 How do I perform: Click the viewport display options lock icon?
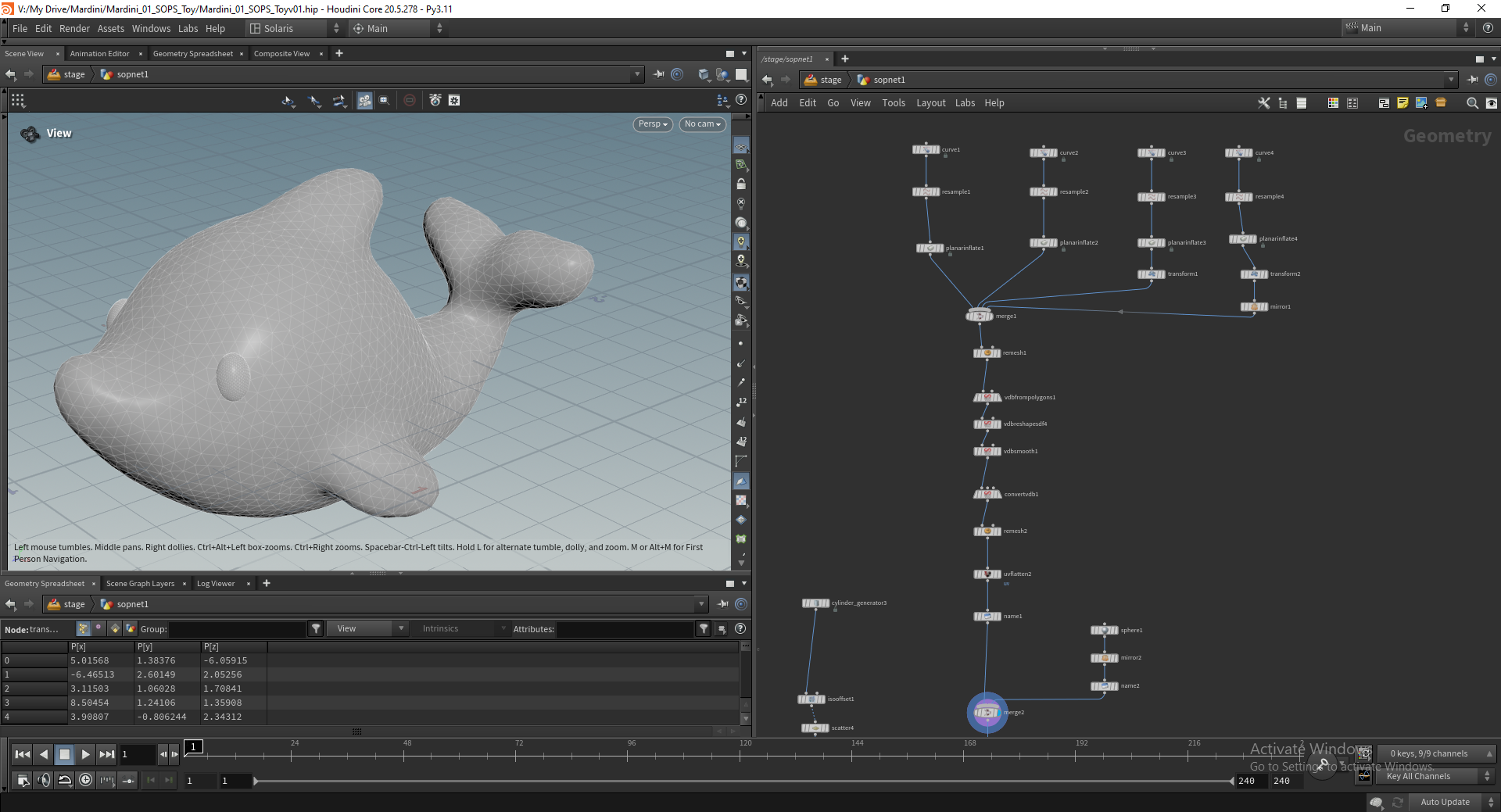[741, 184]
